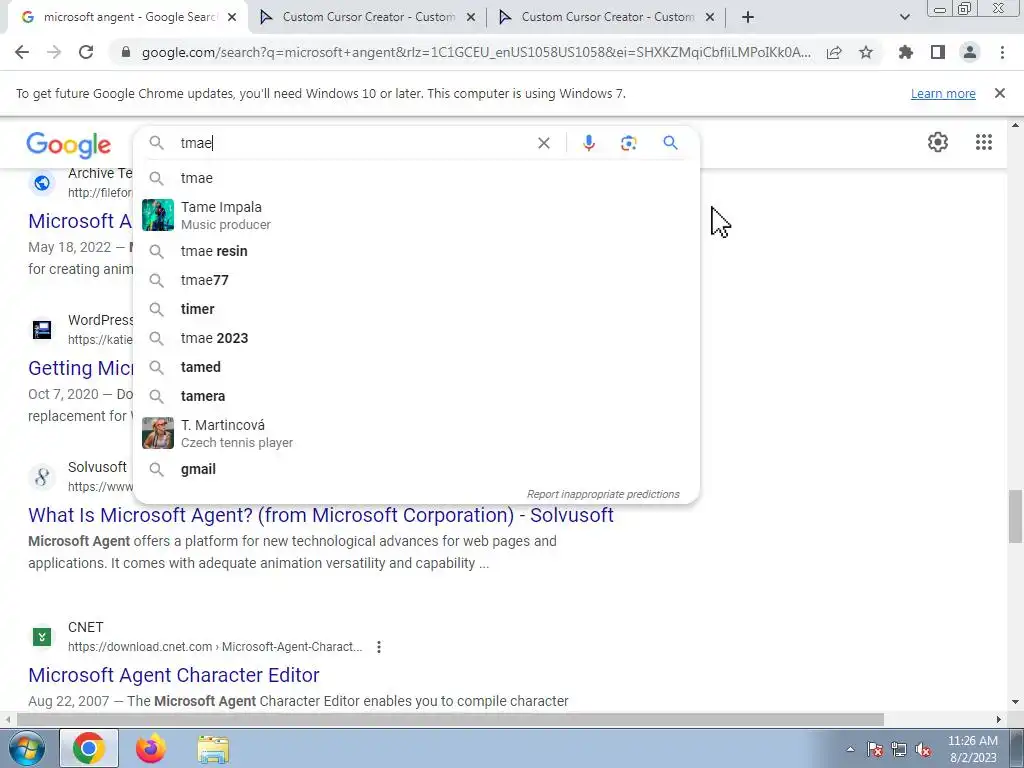This screenshot has height=768, width=1024.
Task: Pick the 'tmae resin' suggestion
Action: click(x=416, y=251)
